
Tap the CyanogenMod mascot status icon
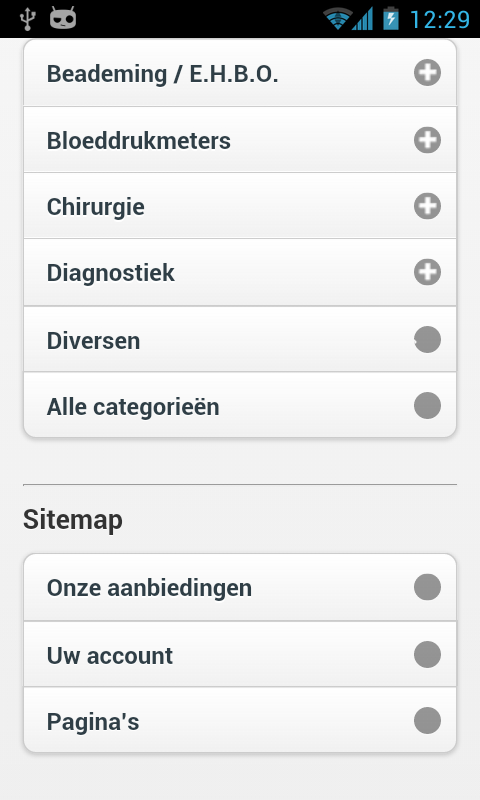(63, 18)
